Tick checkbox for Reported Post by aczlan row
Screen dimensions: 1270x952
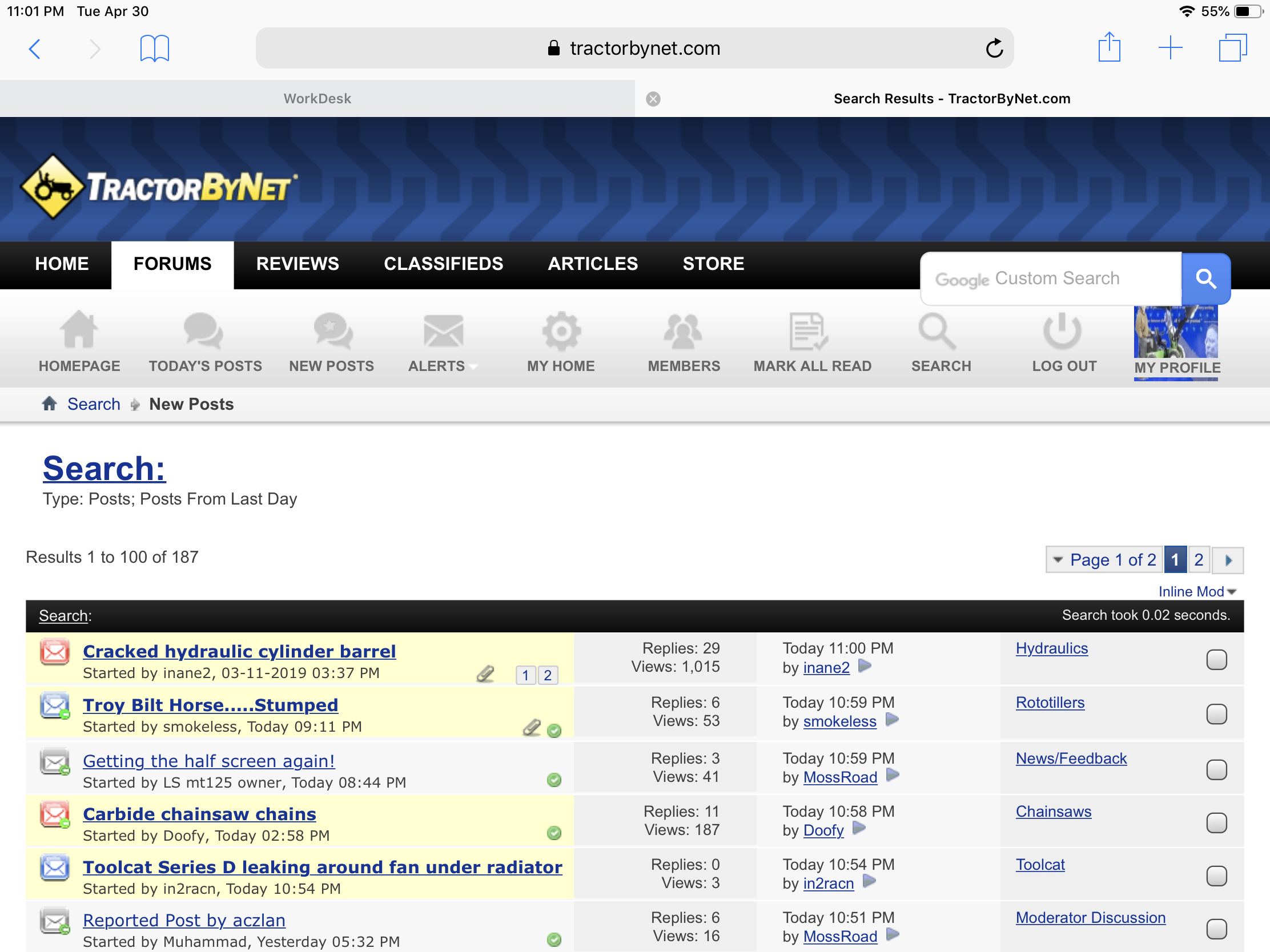click(x=1216, y=929)
